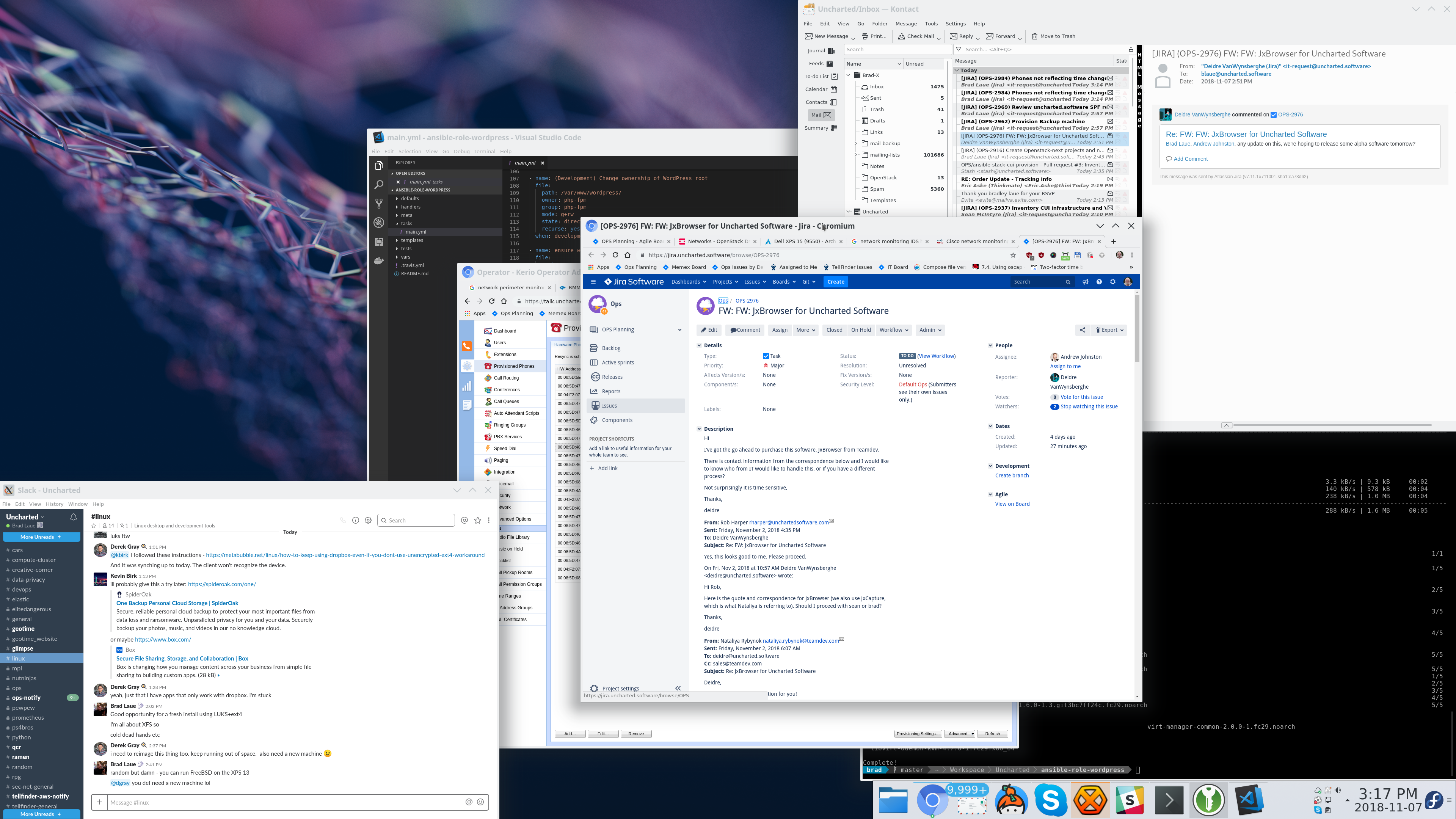Open Slack mentions @ icon in header
Viewport: 1456px width, 819px height.
pos(464,520)
